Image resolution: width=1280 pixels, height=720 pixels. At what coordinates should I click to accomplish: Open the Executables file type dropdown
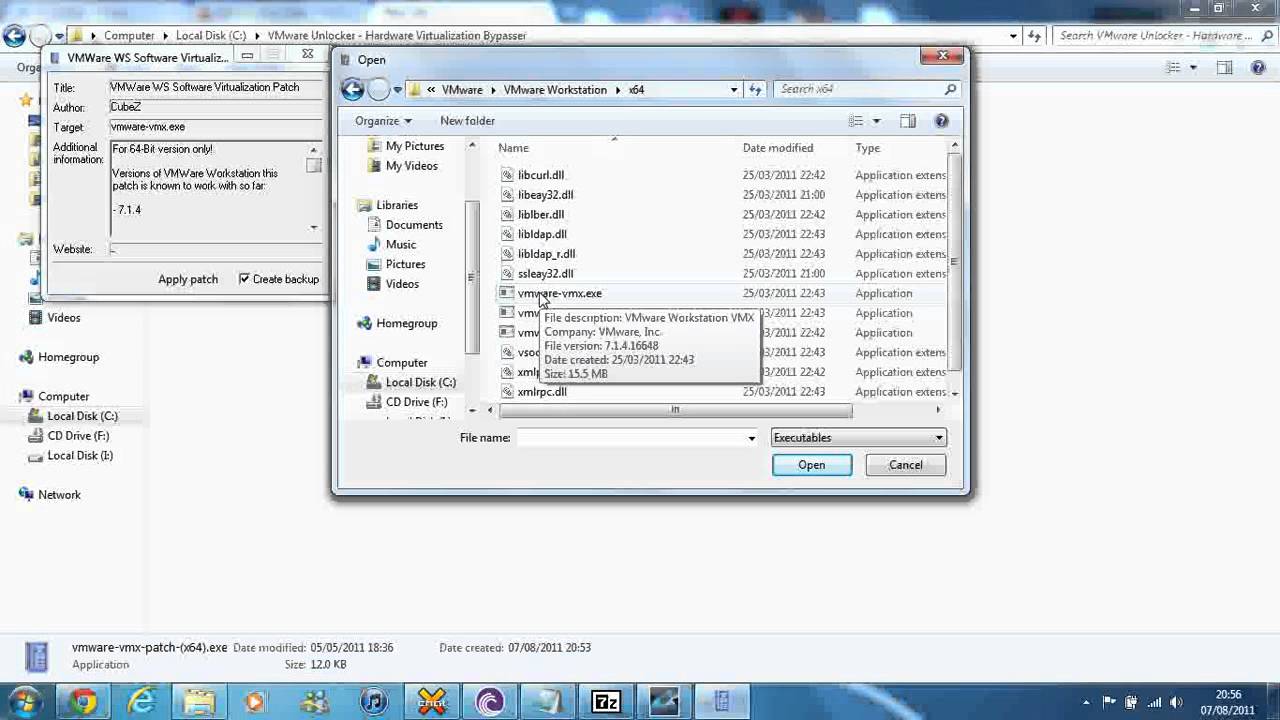(858, 437)
